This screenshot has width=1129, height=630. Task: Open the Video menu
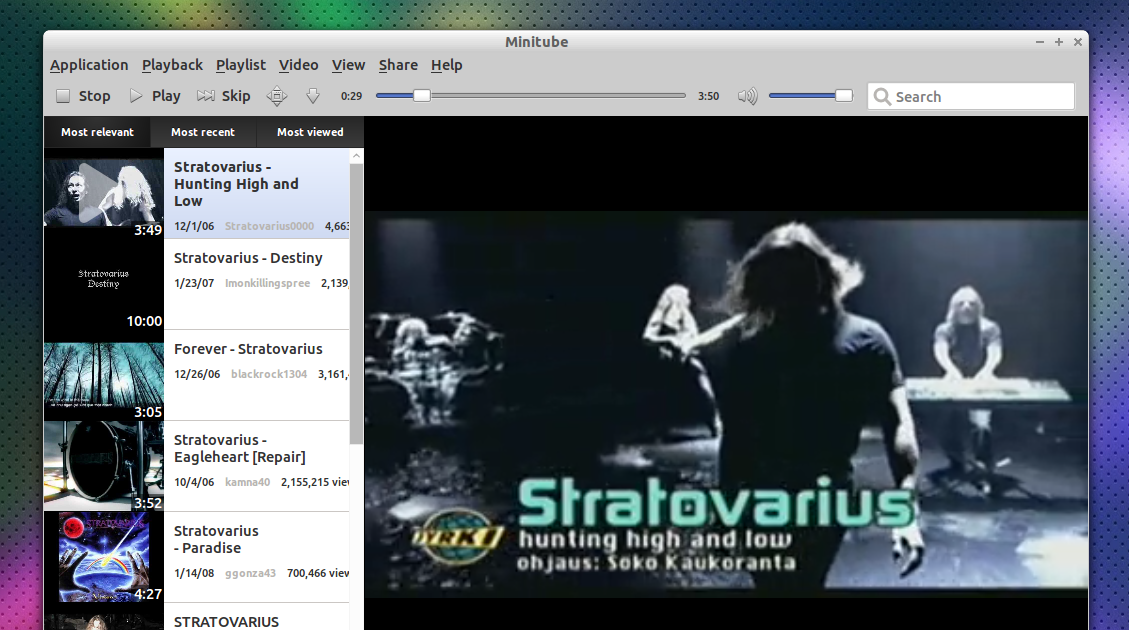[x=298, y=65]
